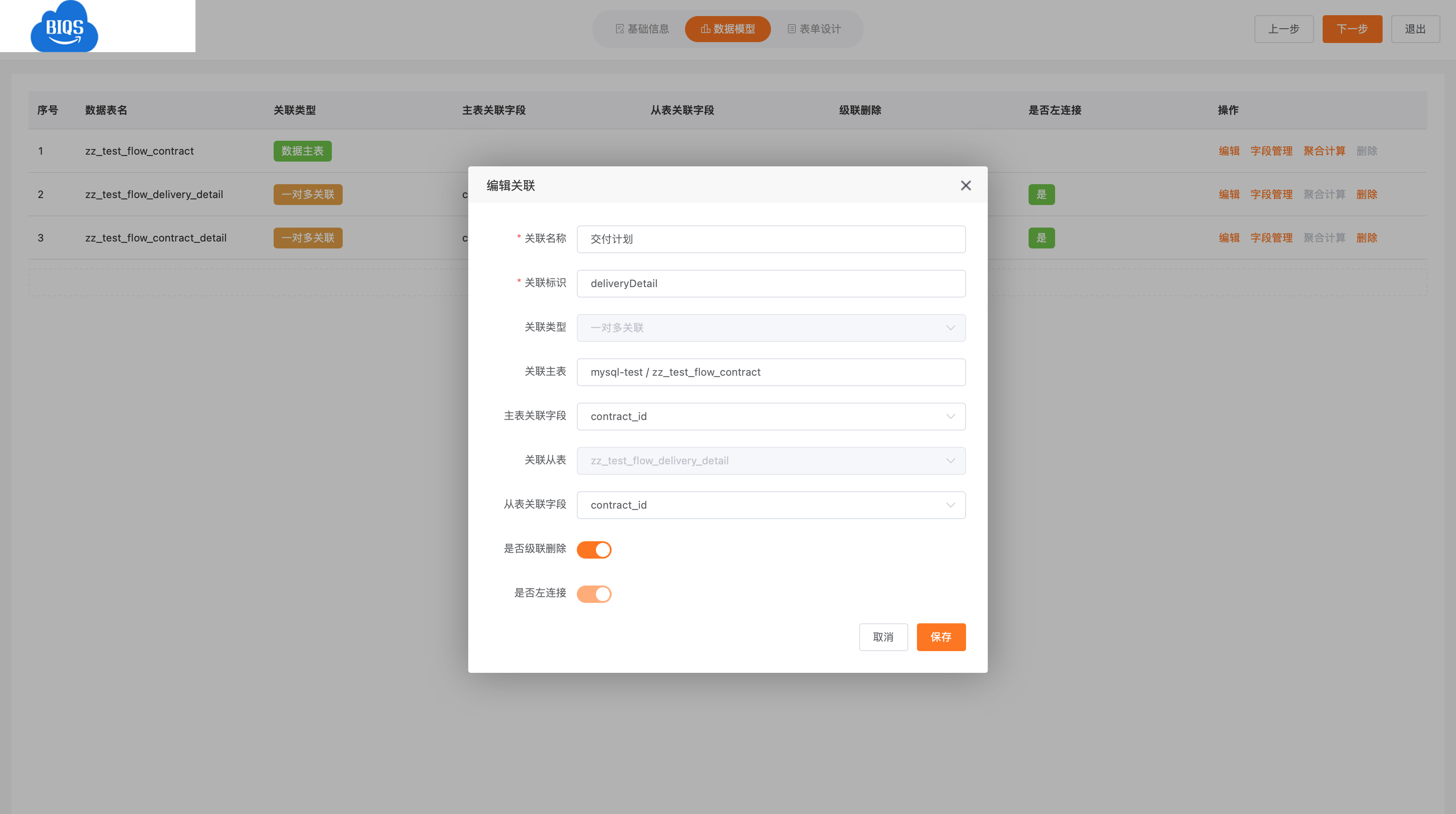Open the 主表关联字段 dropdown
Image resolution: width=1456 pixels, height=814 pixels.
click(x=771, y=417)
